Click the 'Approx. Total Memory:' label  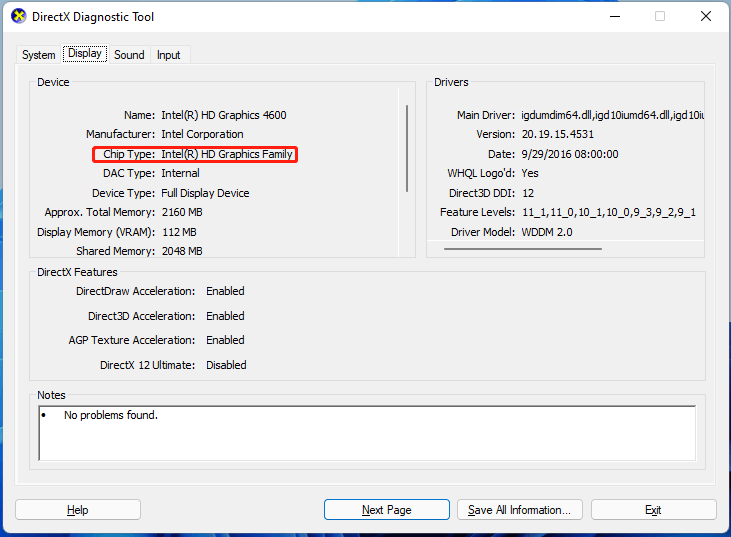pos(100,212)
